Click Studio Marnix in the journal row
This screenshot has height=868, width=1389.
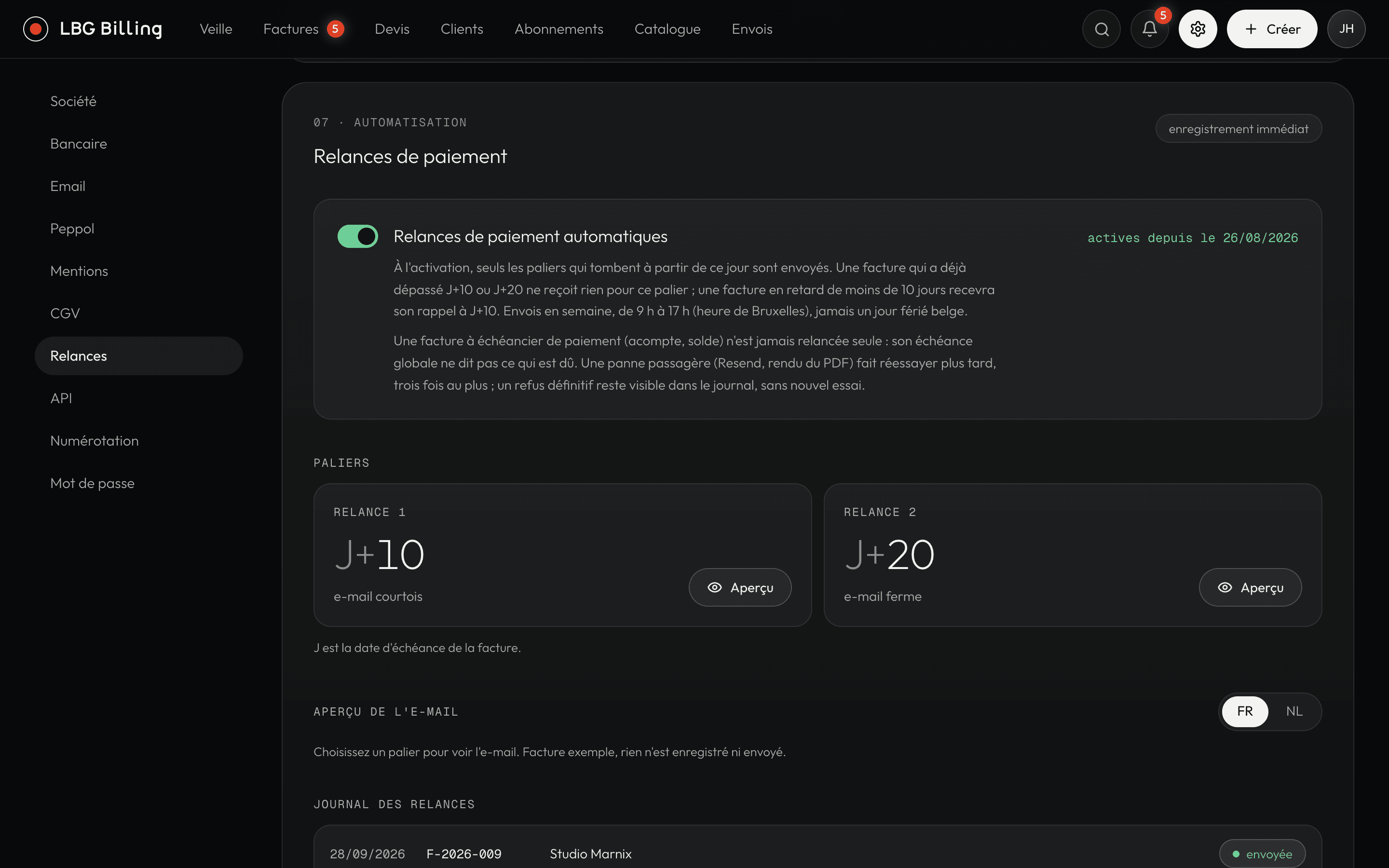click(x=591, y=854)
